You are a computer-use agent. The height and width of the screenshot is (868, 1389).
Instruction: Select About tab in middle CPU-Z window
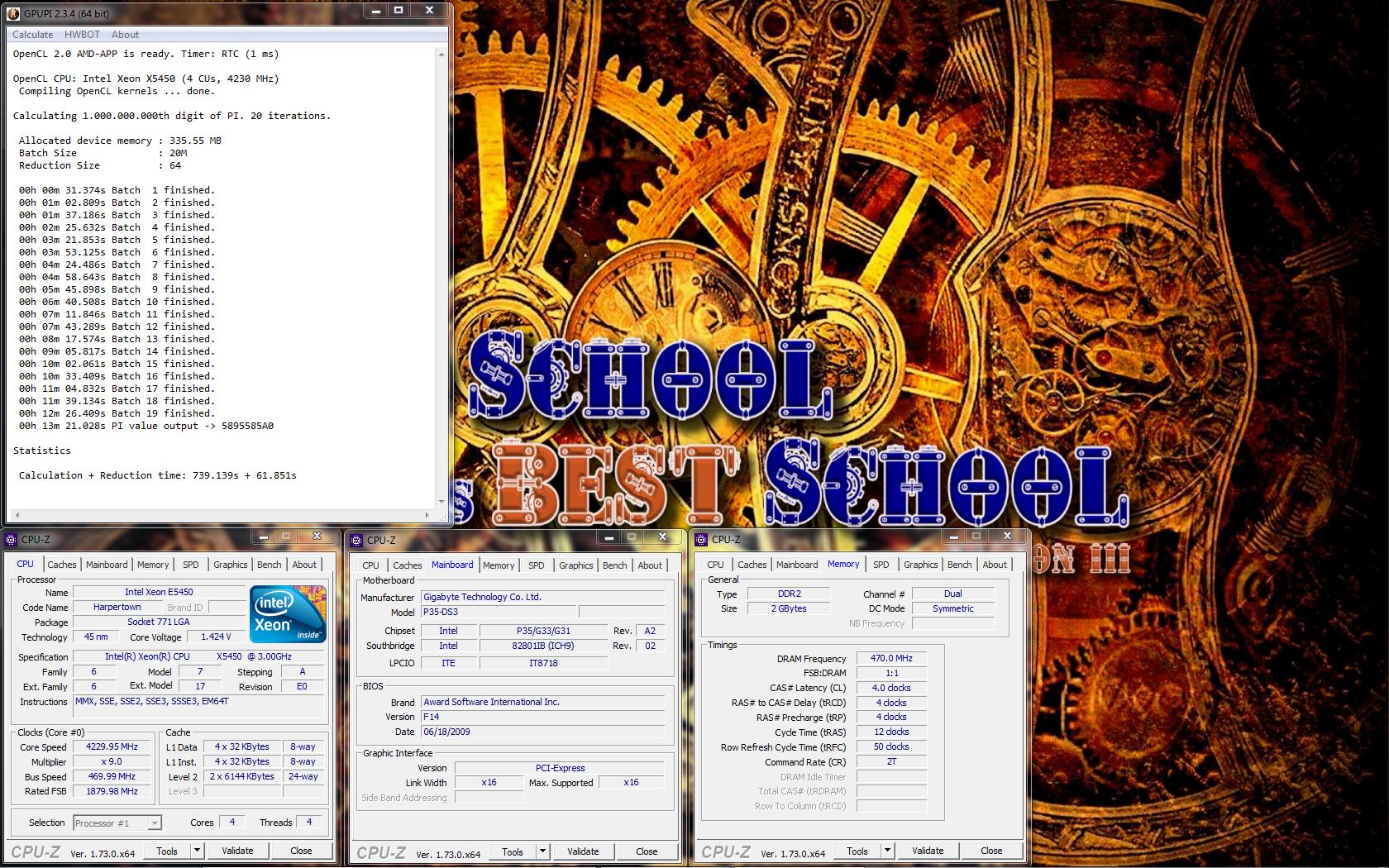click(x=650, y=565)
